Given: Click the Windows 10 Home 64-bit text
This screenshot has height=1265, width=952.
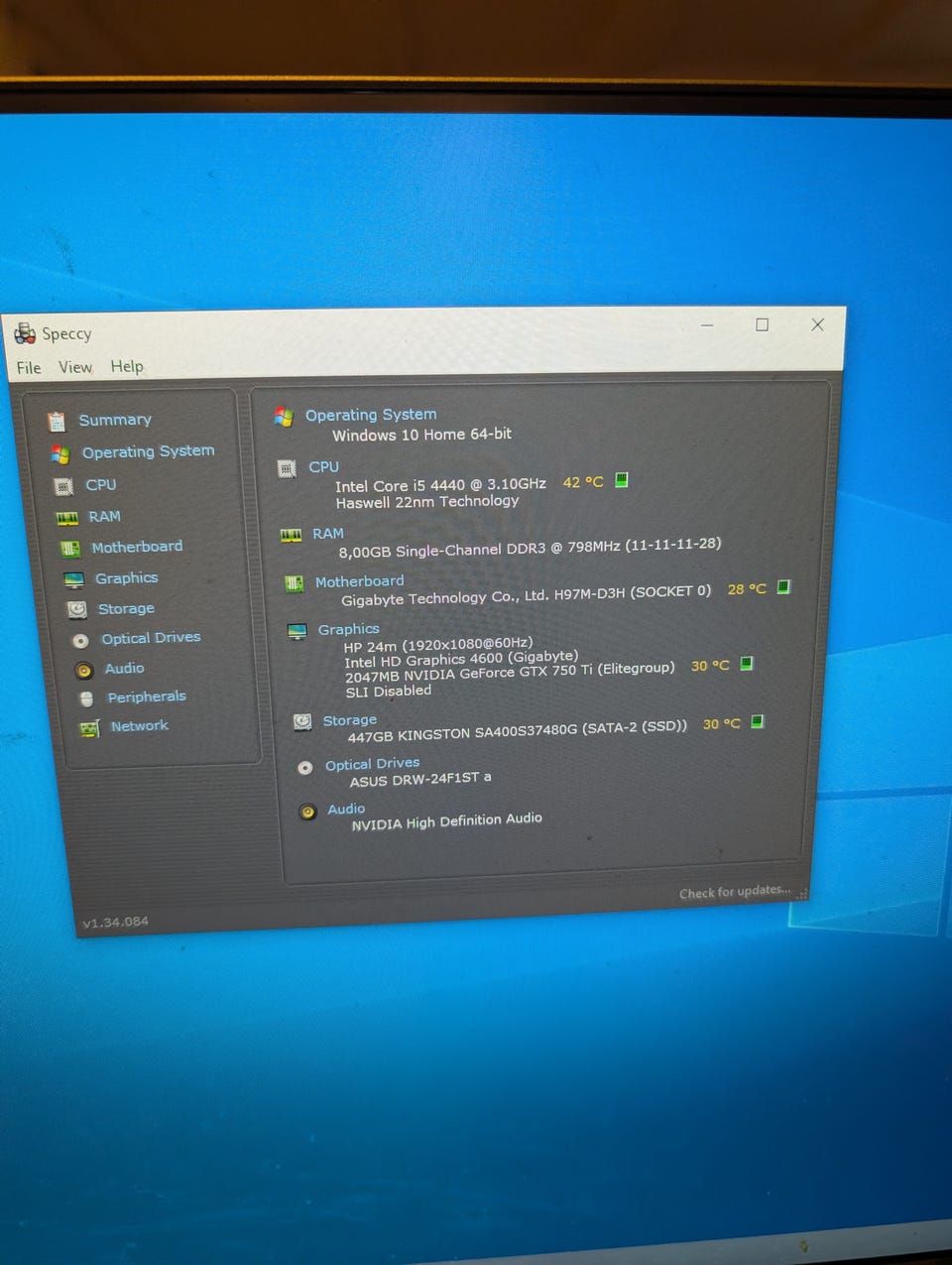Looking at the screenshot, I should (x=421, y=435).
